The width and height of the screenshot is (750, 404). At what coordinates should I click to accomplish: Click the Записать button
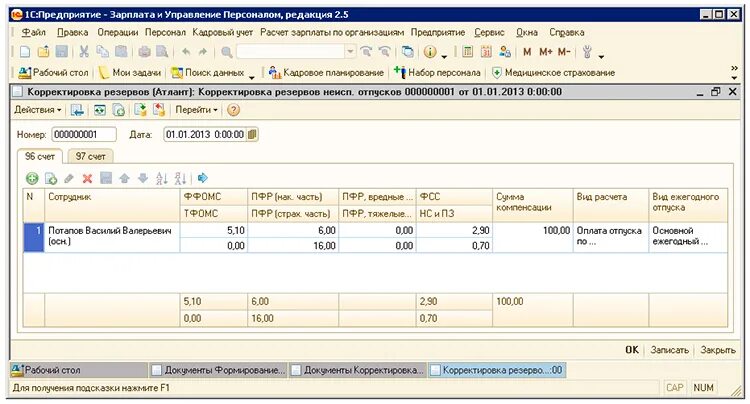click(670, 350)
